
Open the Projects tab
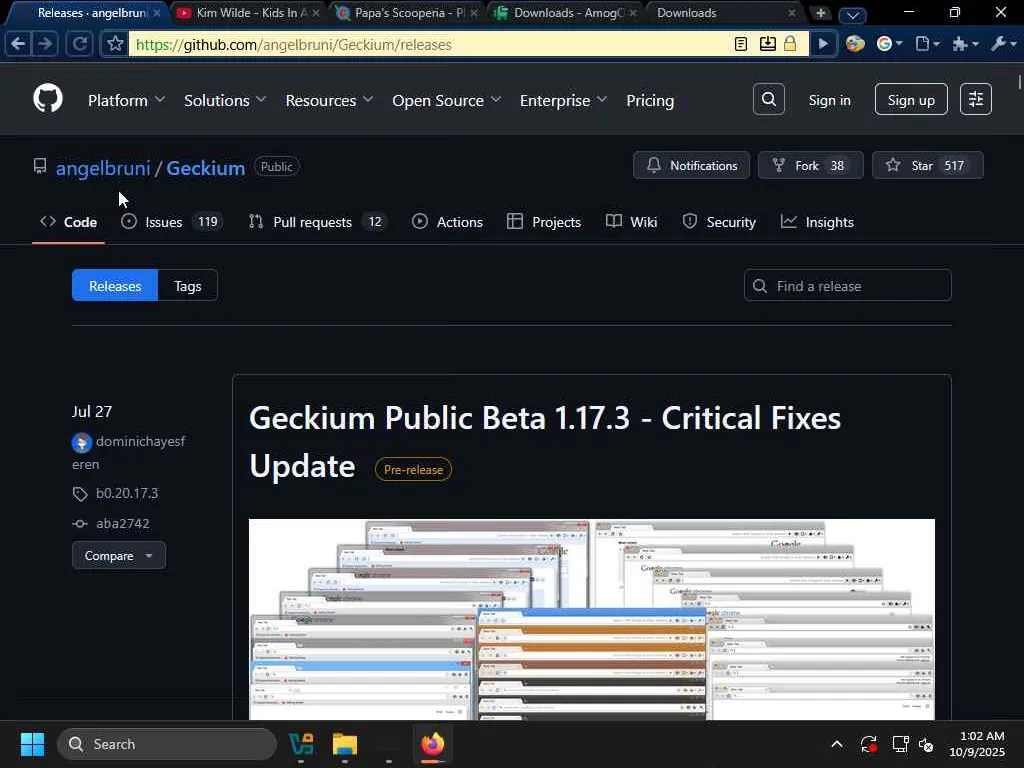[544, 222]
